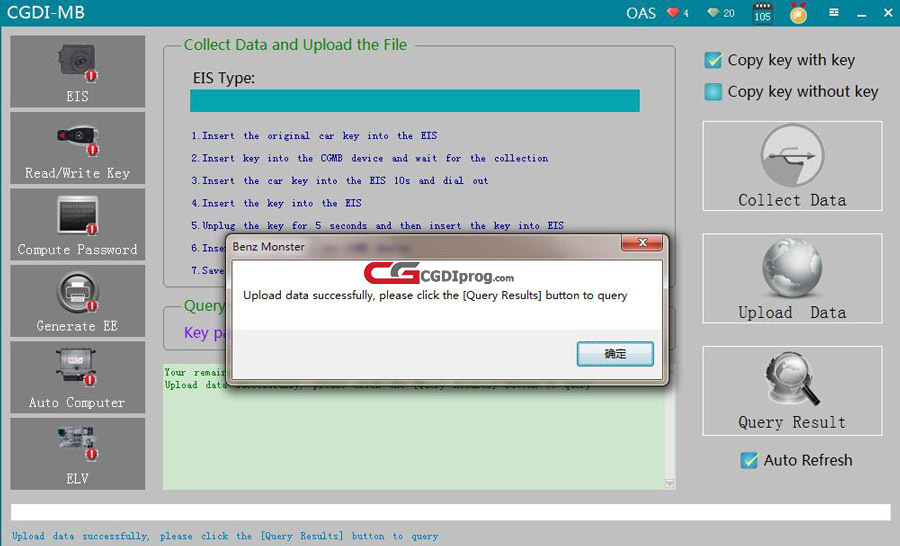Confirm the Benz Monster dialog with 确定
This screenshot has height=546, width=900.
(x=615, y=354)
